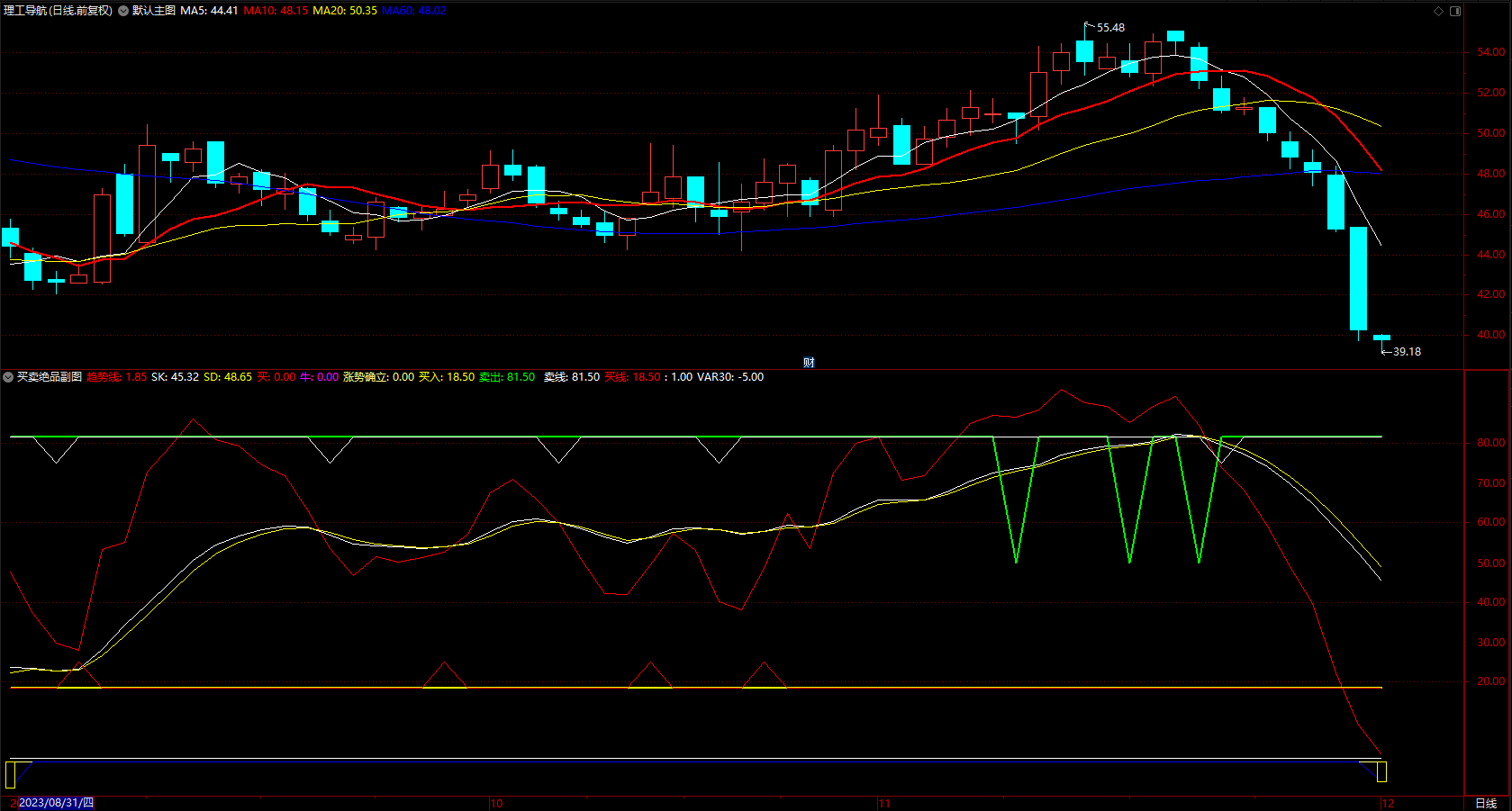
Task: Click the 20.00 sub-chart axis label
Action: pyautogui.click(x=1490, y=681)
